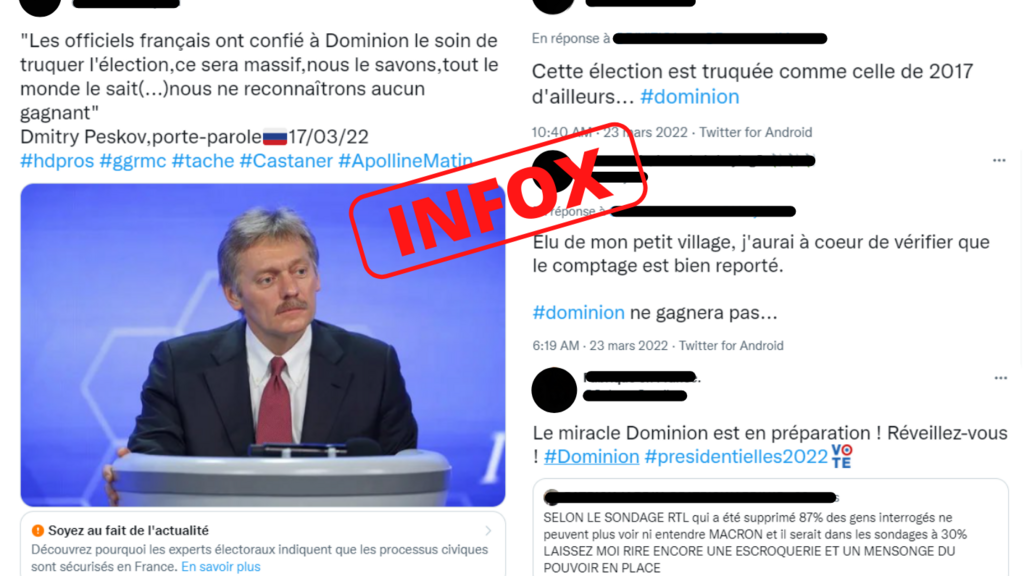1024x576 pixels.
Task: Click the '6:19 AM · 23 mars 2022' timestamp
Action: [x=600, y=345]
